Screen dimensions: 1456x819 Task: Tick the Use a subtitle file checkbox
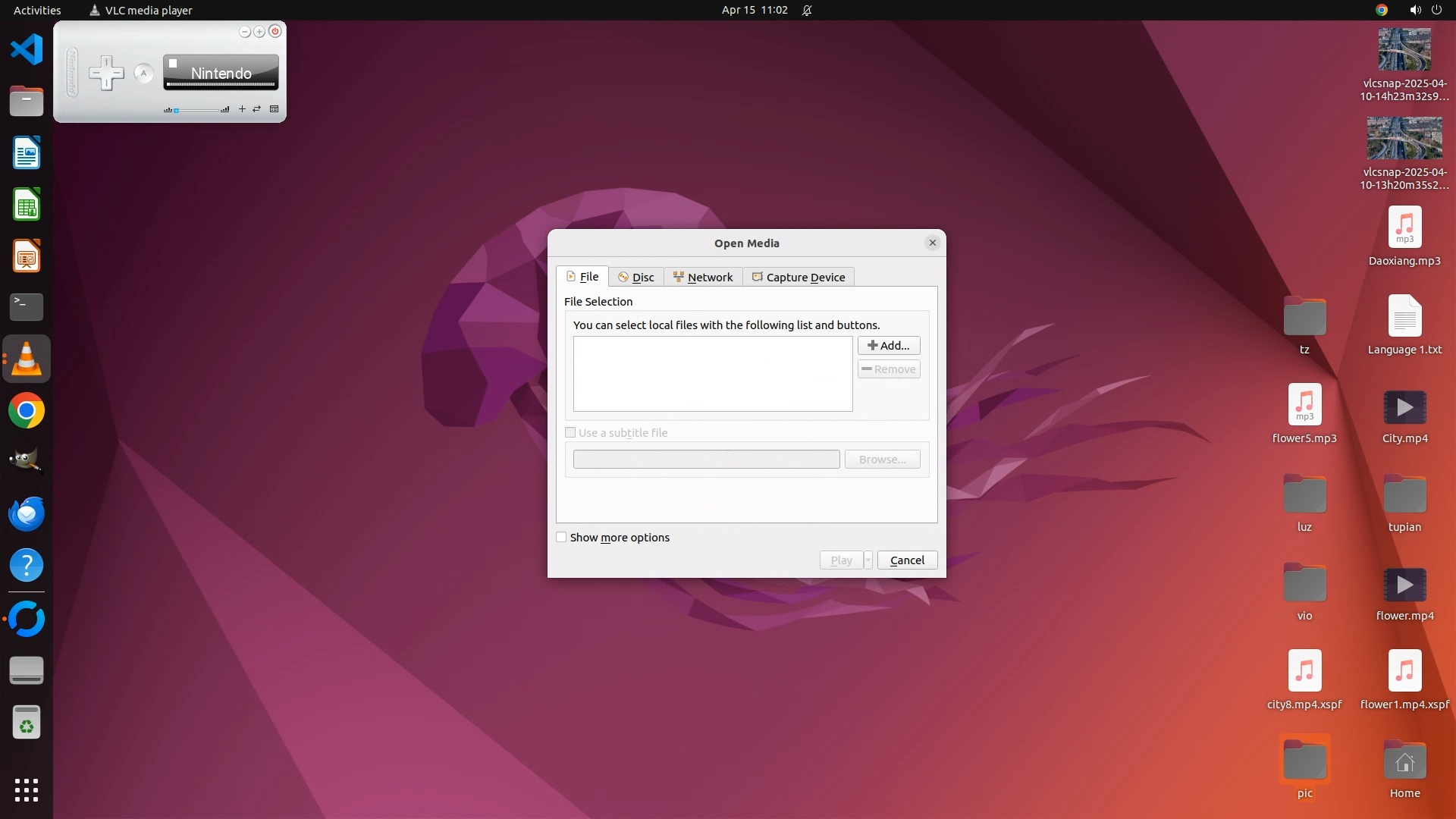point(570,432)
